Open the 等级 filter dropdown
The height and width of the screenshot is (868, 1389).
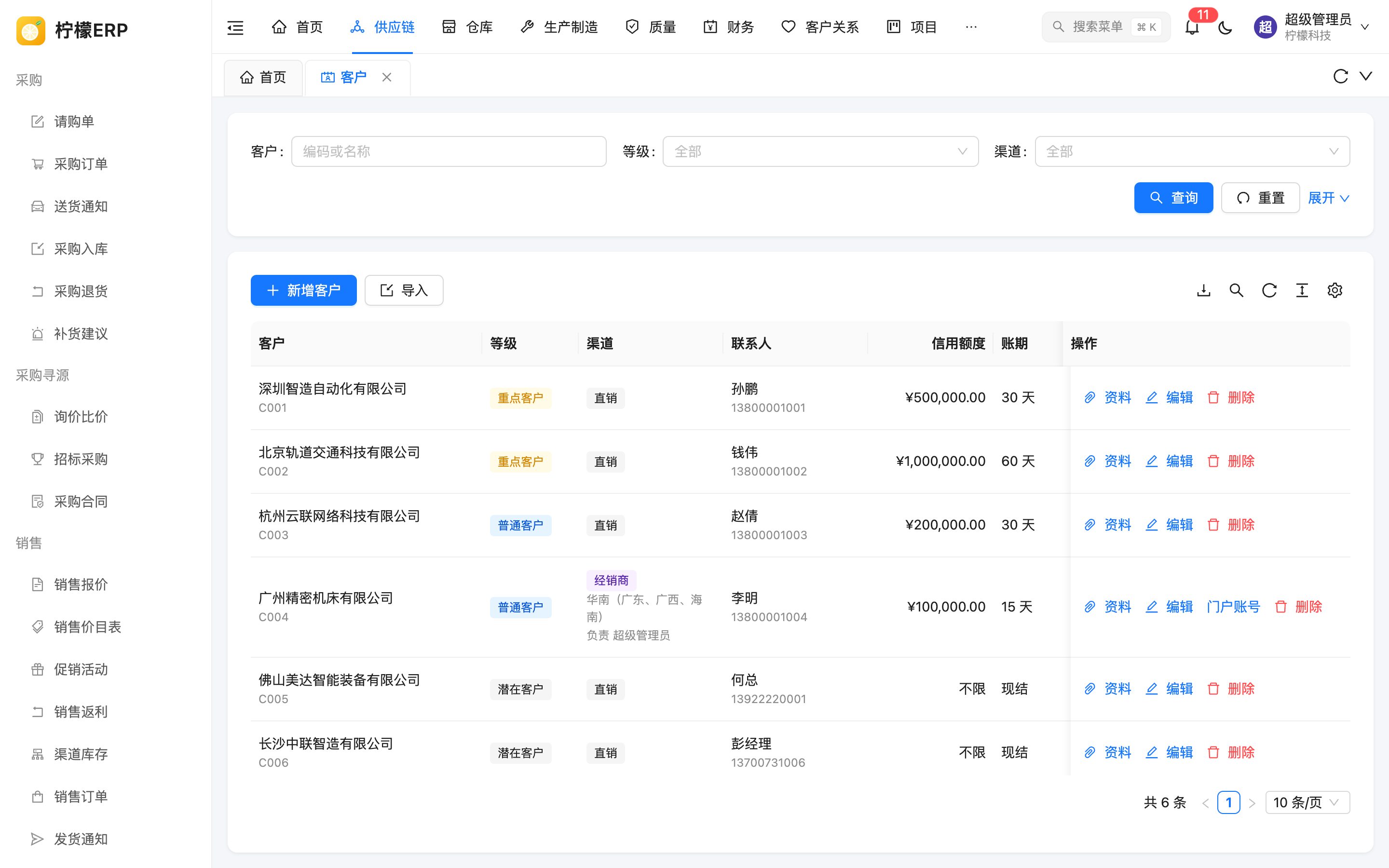click(820, 151)
